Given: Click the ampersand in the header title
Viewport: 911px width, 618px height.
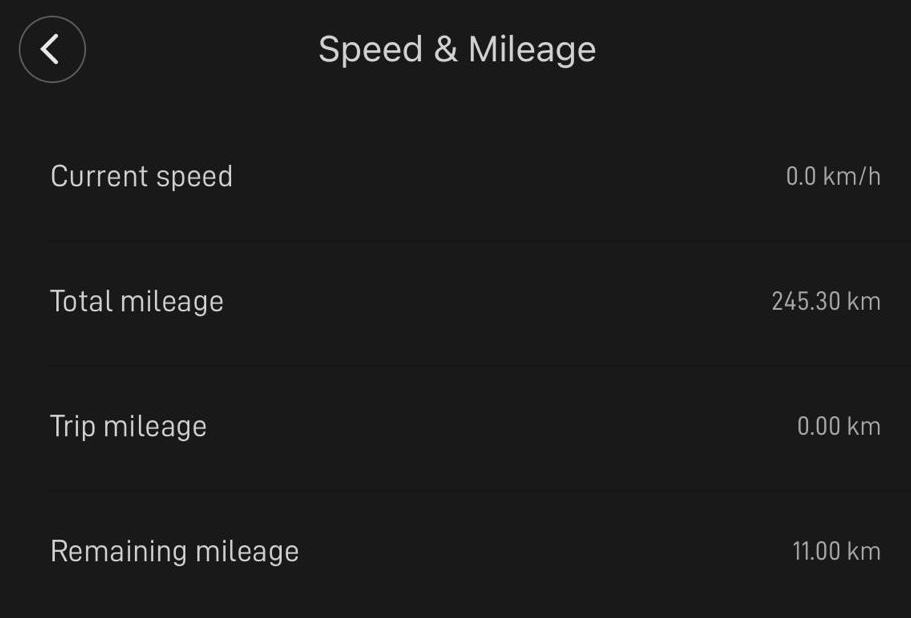Looking at the screenshot, I should (445, 49).
